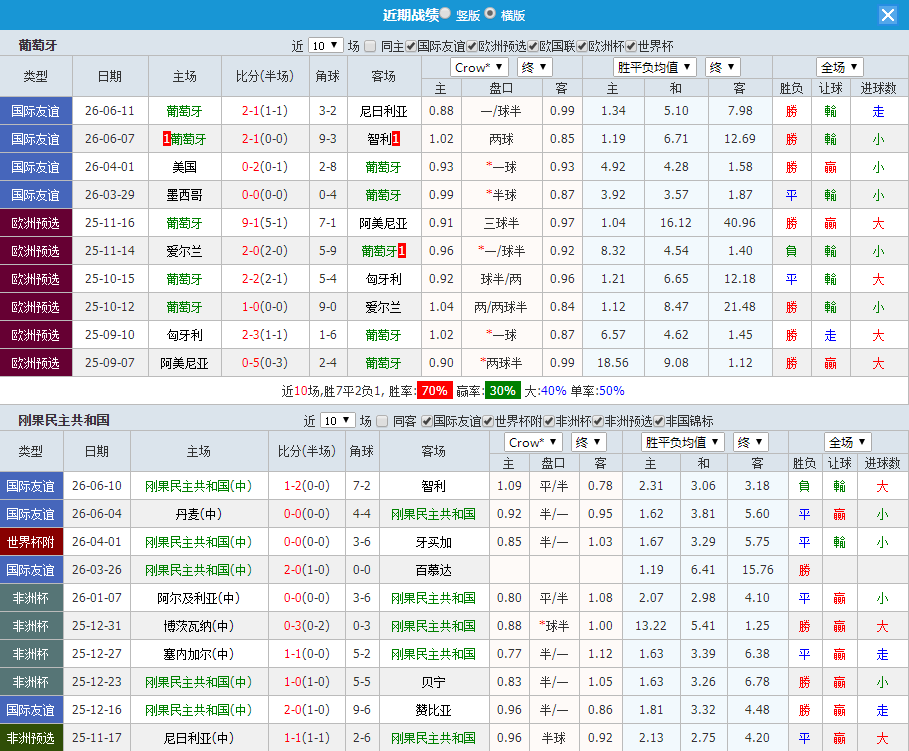Click 牙买加 away team on 26-04-01 row

pos(433,542)
